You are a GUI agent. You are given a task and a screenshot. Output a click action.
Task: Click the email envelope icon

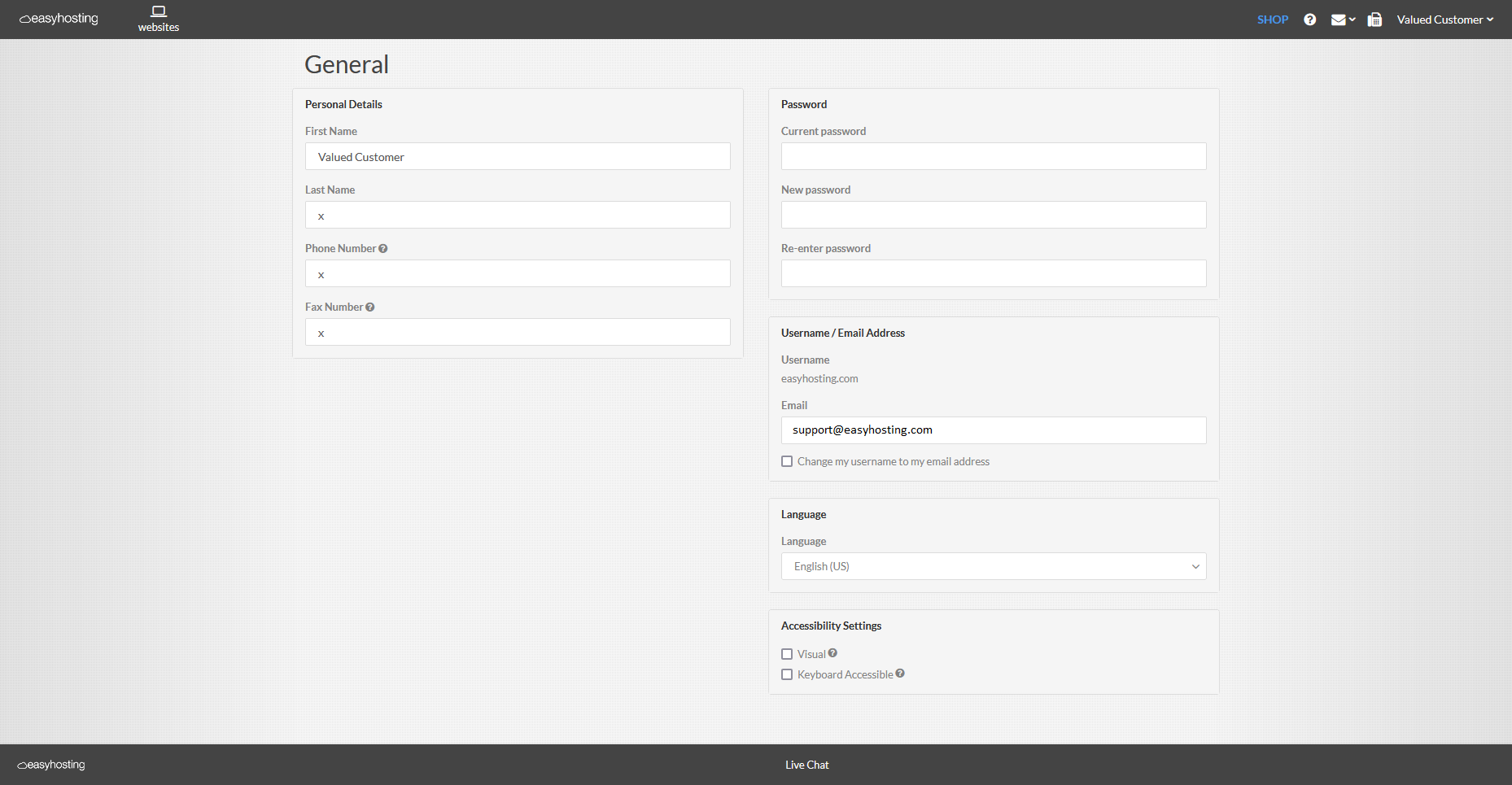coord(1338,19)
